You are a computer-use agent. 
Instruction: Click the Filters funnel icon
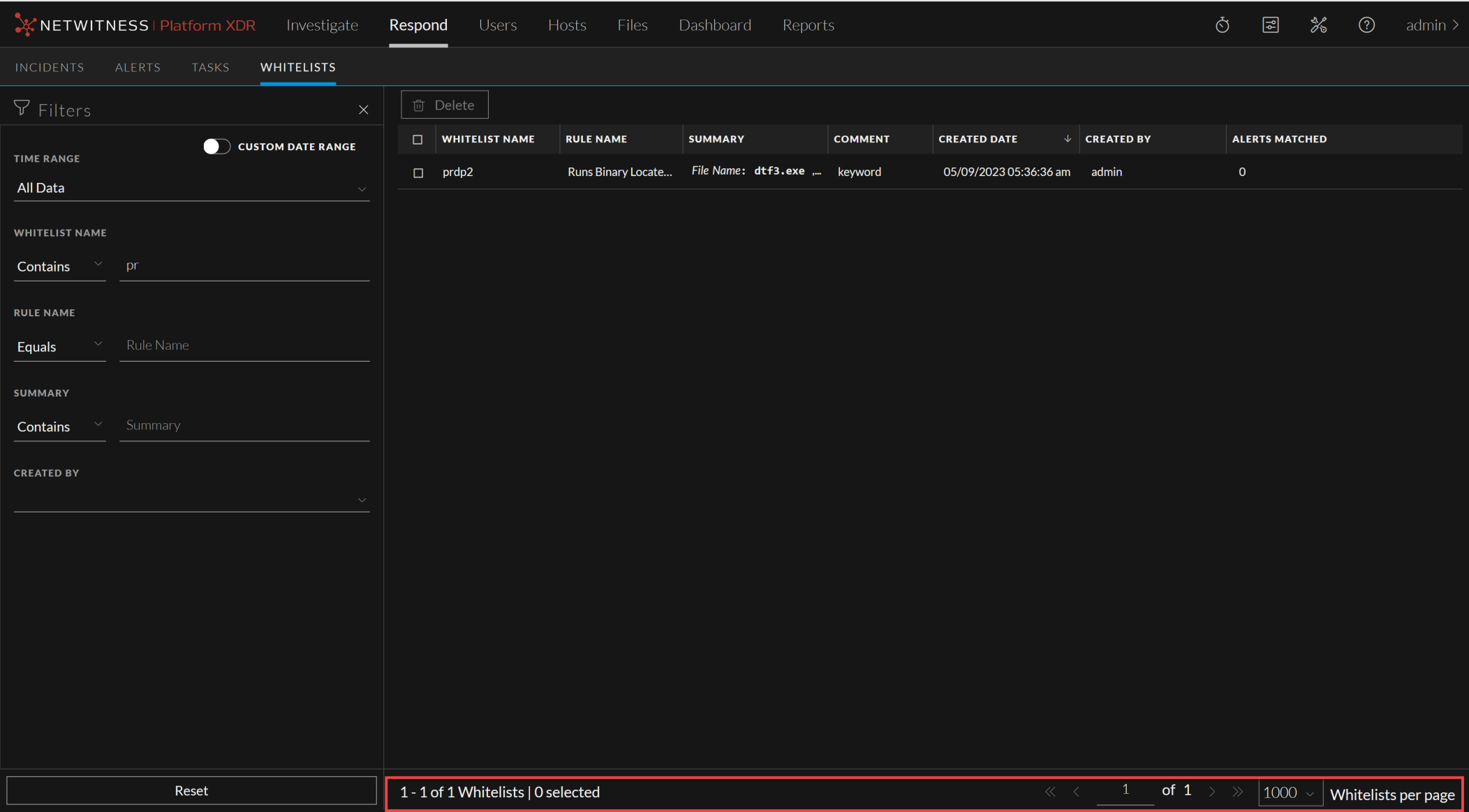point(22,107)
